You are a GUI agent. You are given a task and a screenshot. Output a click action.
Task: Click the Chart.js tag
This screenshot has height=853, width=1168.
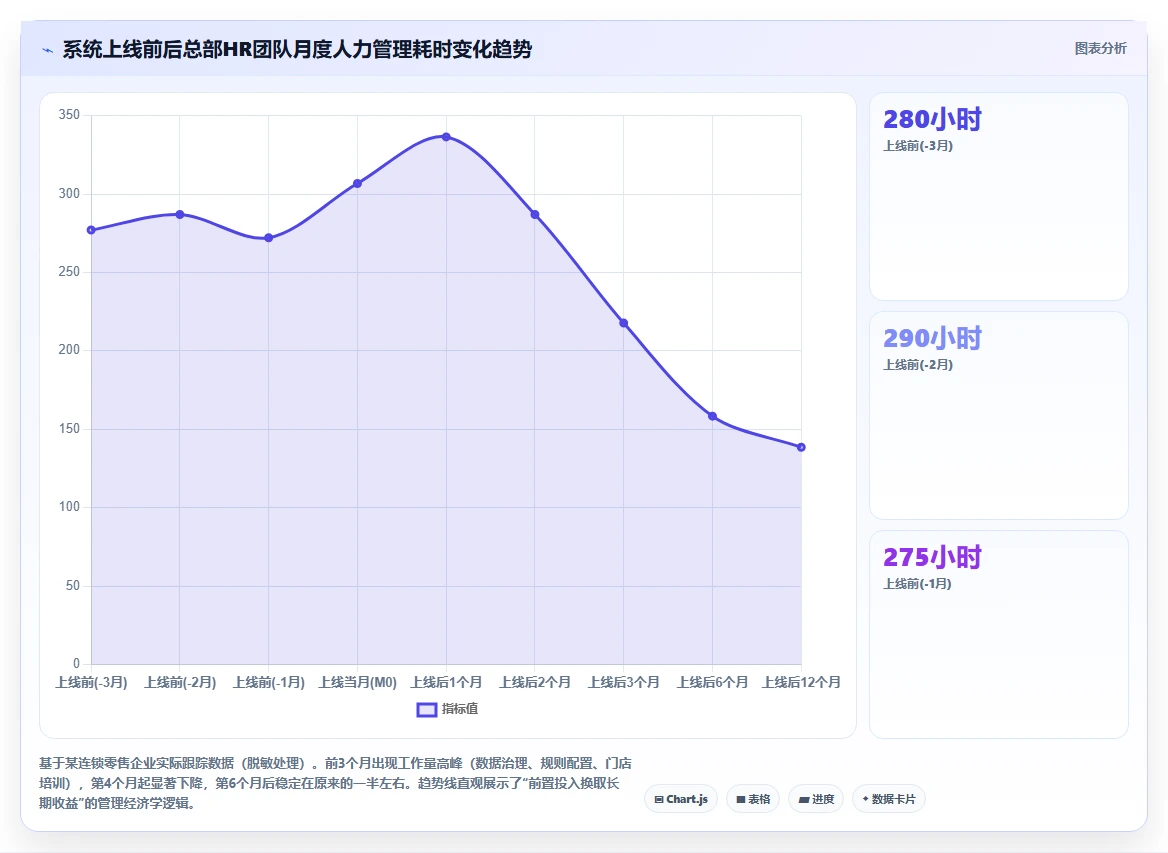tap(681, 799)
